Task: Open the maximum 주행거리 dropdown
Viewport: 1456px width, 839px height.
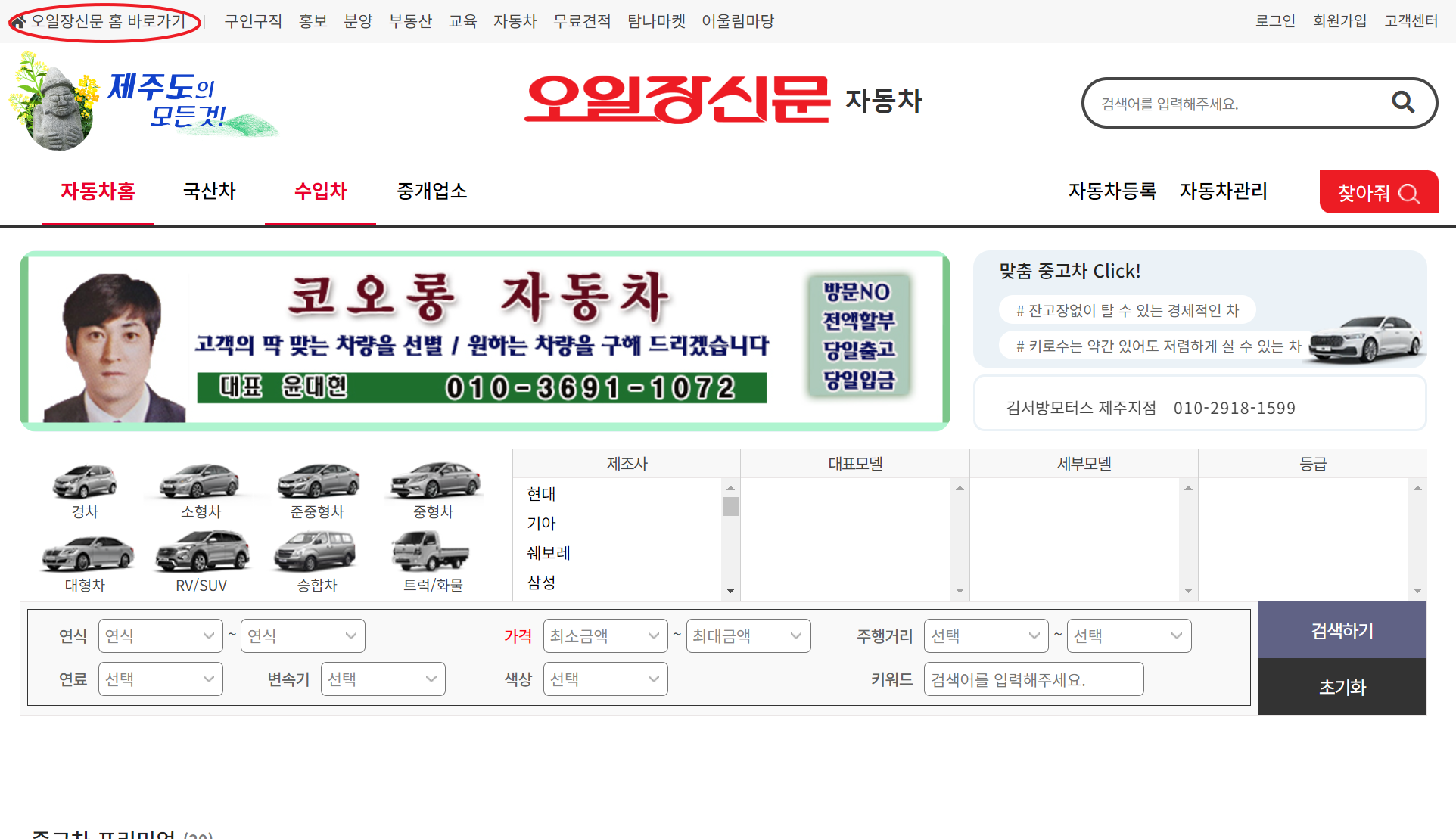Action: coord(1129,636)
